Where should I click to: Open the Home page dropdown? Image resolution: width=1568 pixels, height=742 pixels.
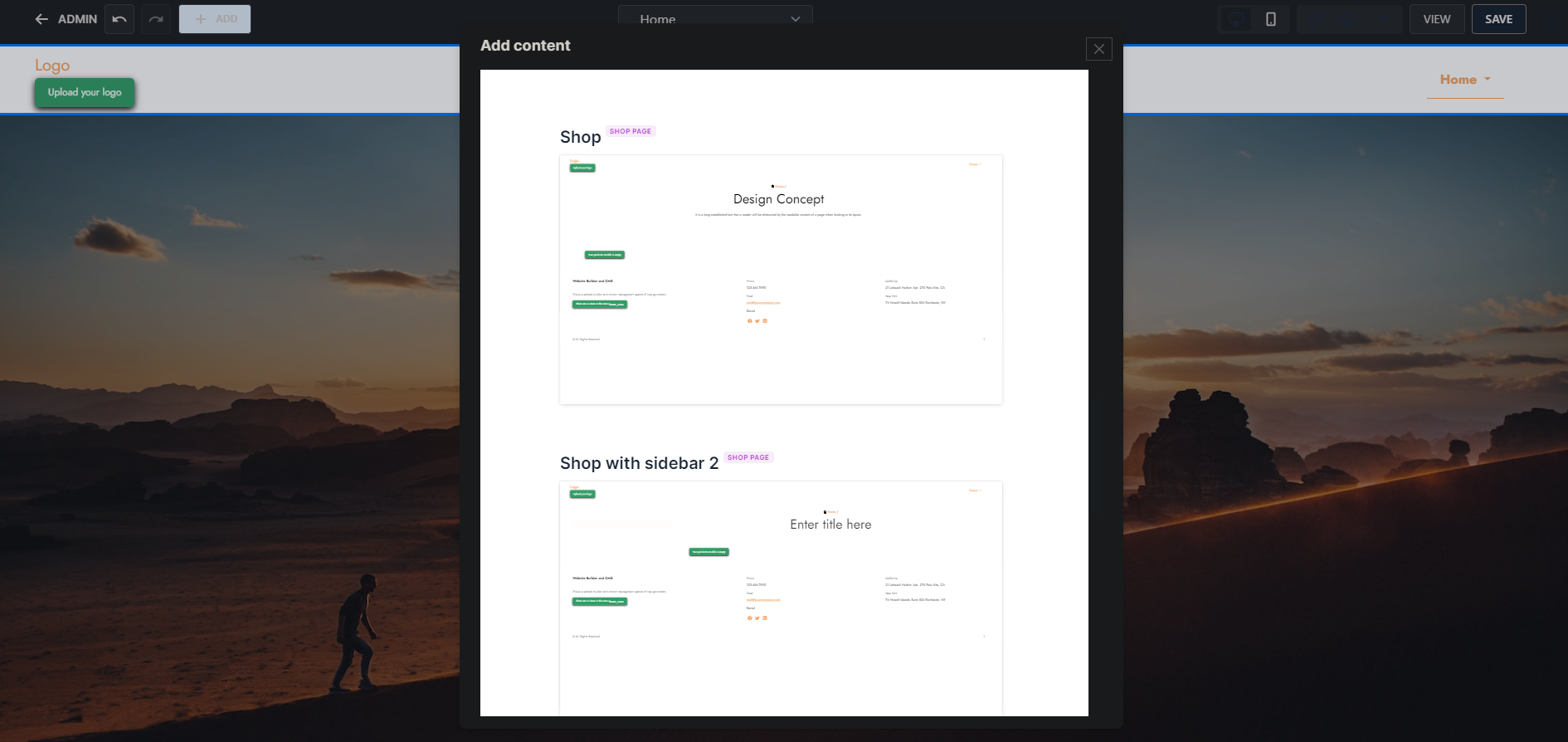[x=715, y=17]
